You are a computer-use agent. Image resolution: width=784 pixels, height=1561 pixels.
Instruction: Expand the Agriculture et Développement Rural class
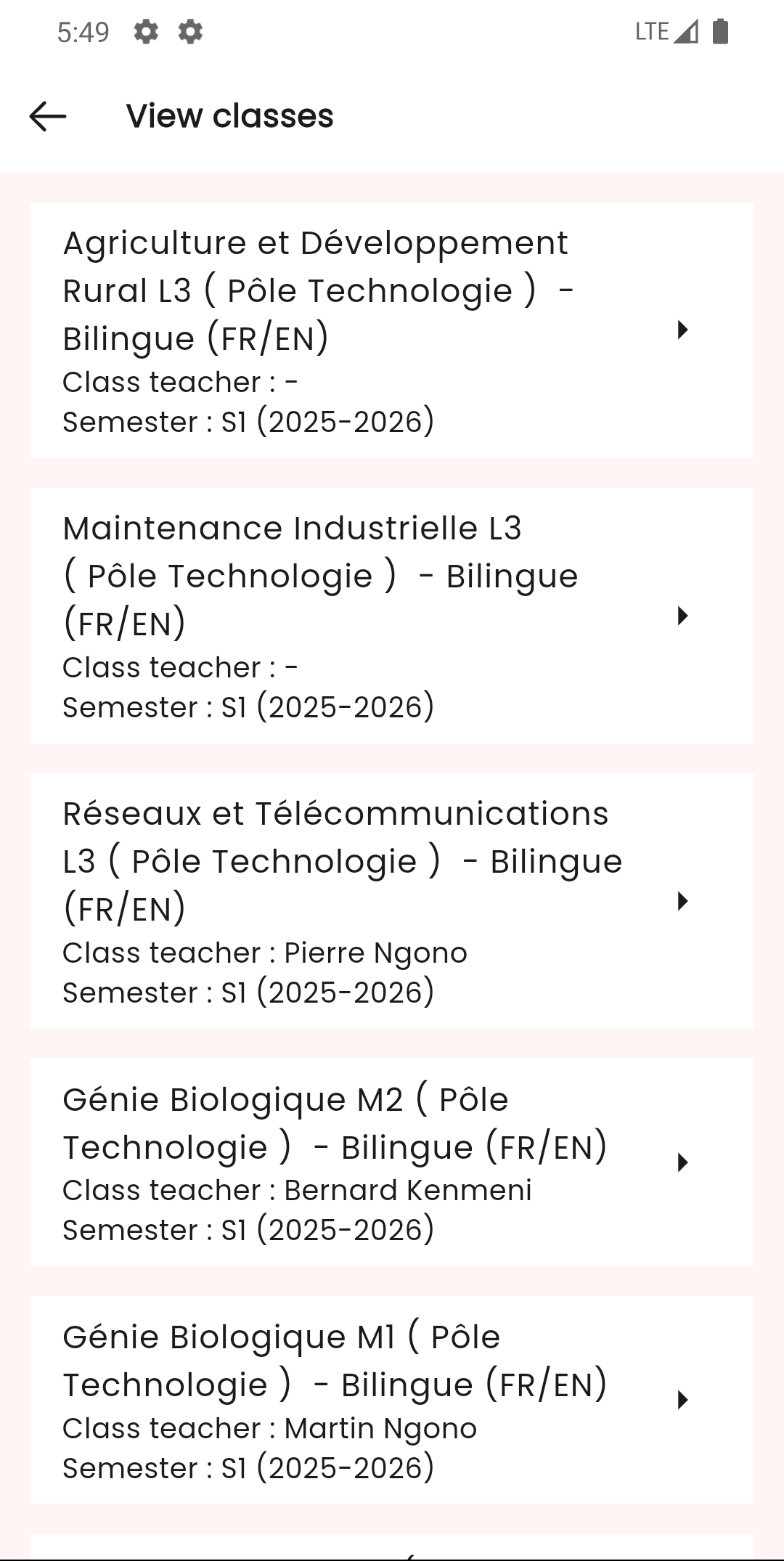click(x=683, y=330)
